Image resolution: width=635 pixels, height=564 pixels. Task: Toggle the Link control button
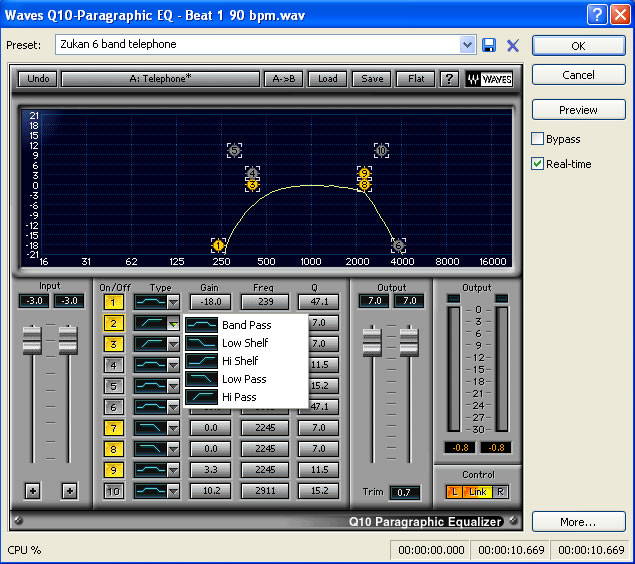477,492
